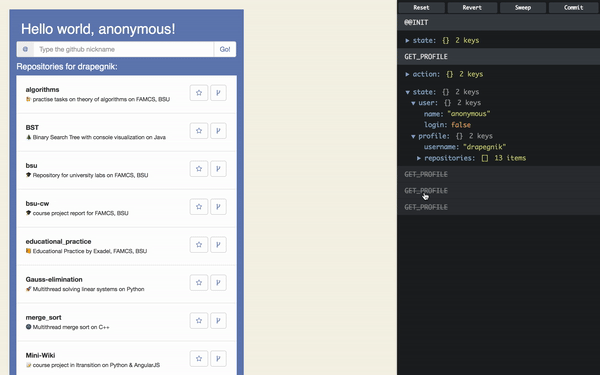
Task: Click the merge_sort repository name
Action: click(x=44, y=318)
